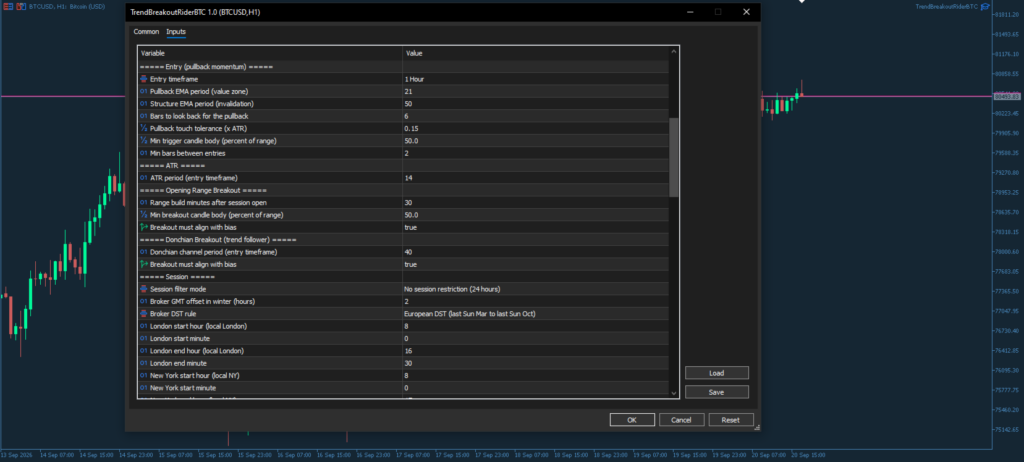The height and width of the screenshot is (462, 1024).
Task: Click the boolean icon of Opening Range Breakout bias row
Action: pos(144,227)
